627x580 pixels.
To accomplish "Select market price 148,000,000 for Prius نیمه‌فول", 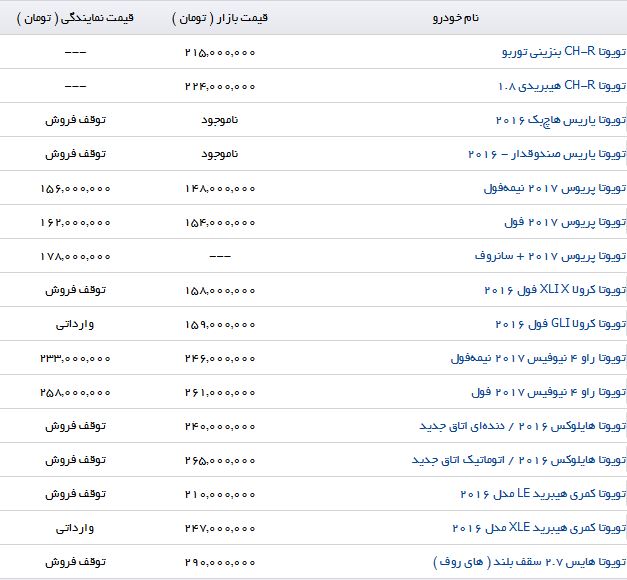I will [x=220, y=188].
